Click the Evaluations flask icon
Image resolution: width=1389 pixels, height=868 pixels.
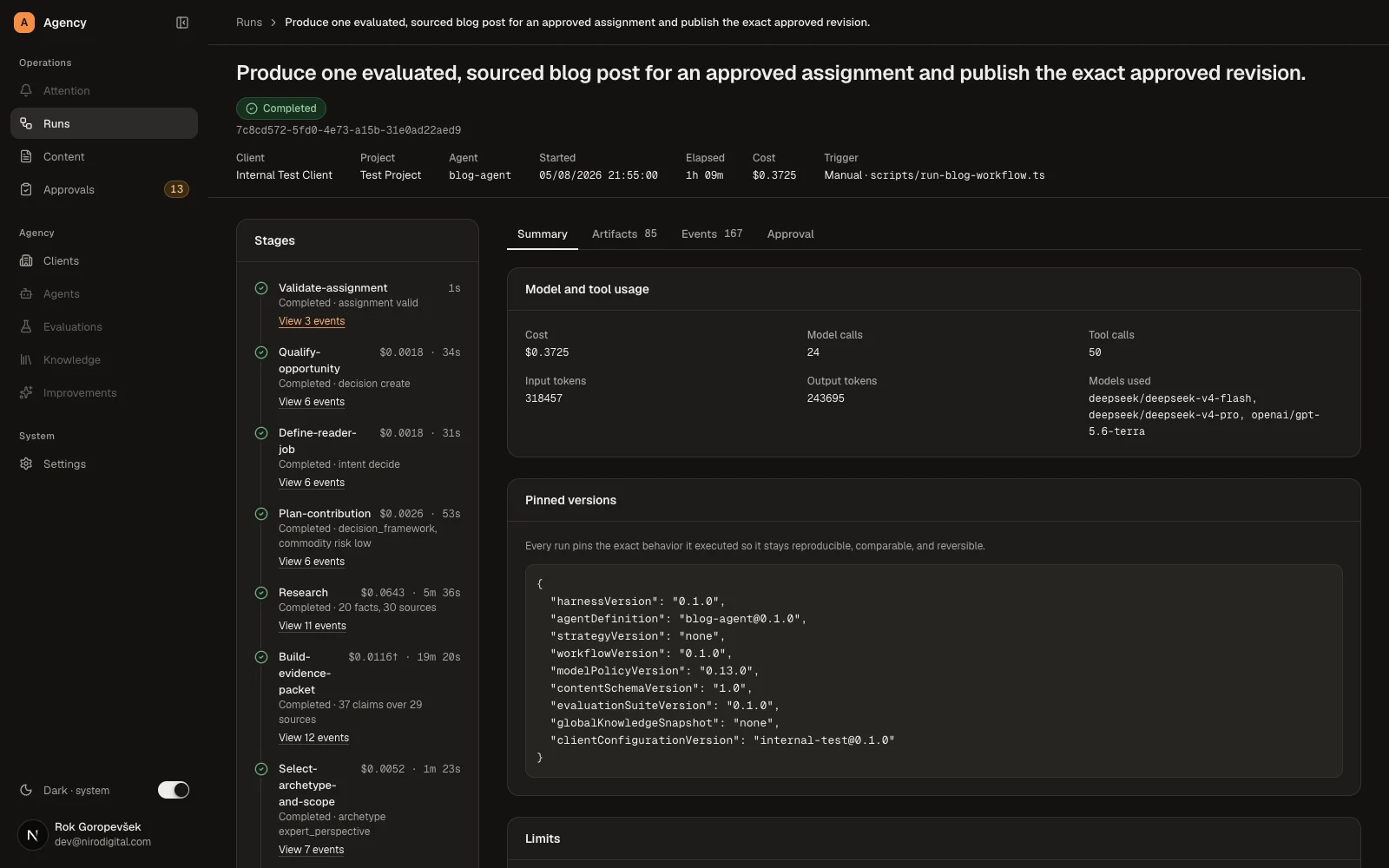click(26, 326)
